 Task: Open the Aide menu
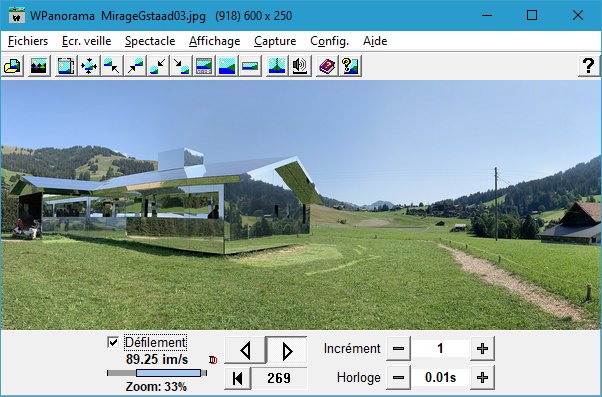coord(375,41)
